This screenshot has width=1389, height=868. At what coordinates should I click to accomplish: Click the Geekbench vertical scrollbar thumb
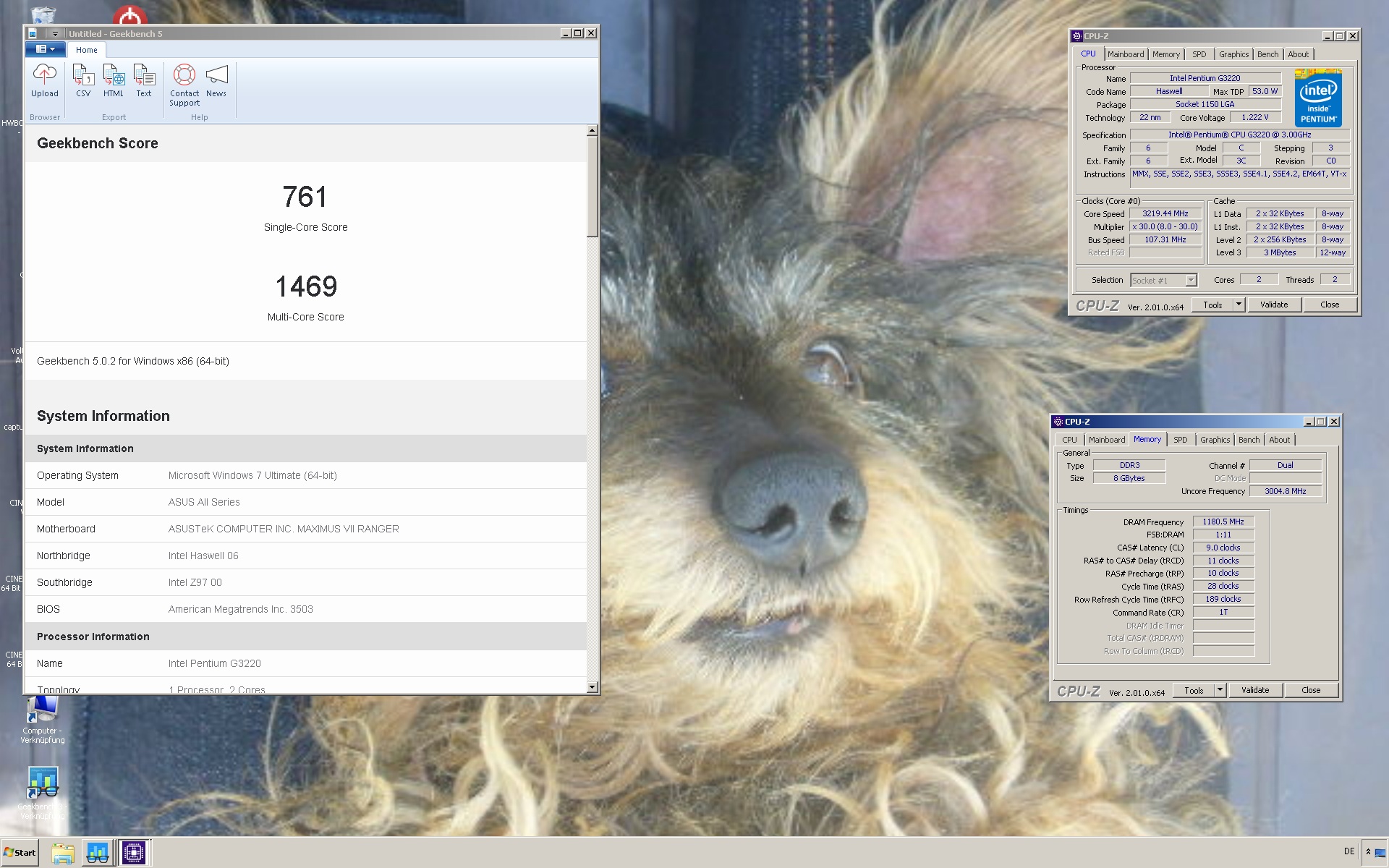click(592, 186)
